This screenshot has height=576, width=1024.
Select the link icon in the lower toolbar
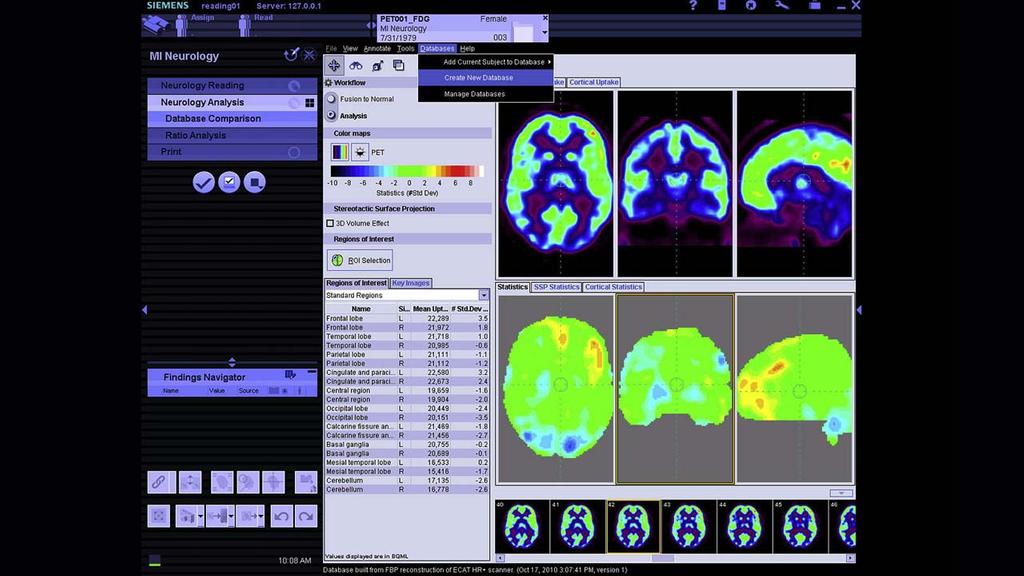[x=158, y=481]
